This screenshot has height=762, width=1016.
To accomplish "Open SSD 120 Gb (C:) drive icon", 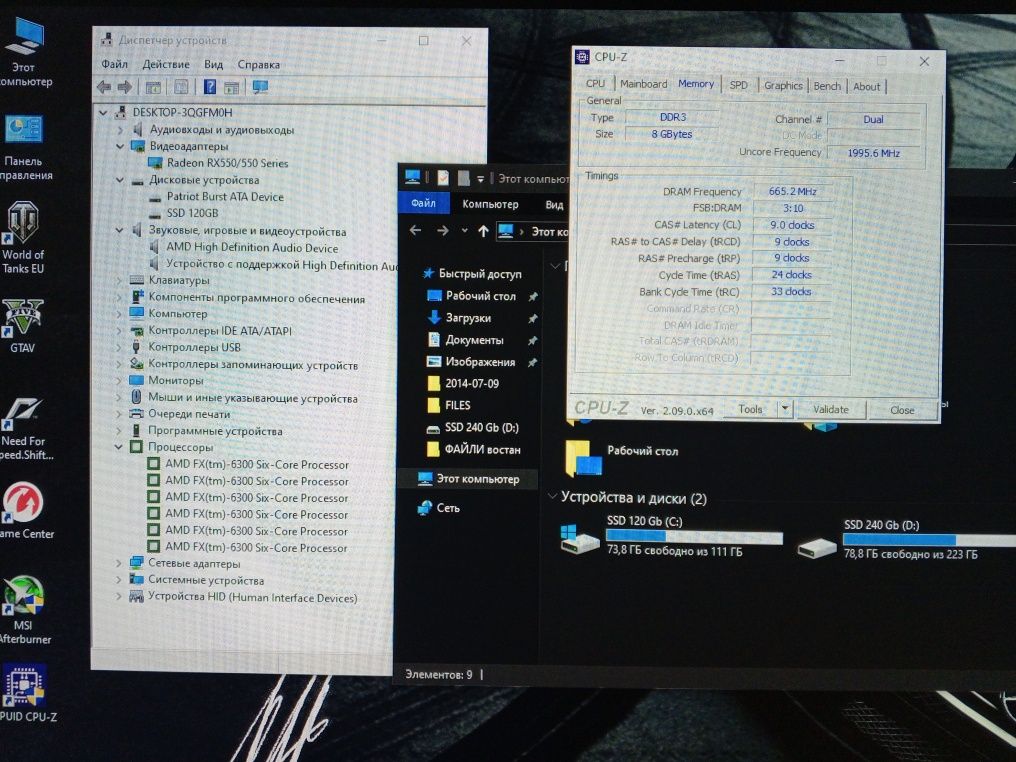I will pyautogui.click(x=579, y=538).
